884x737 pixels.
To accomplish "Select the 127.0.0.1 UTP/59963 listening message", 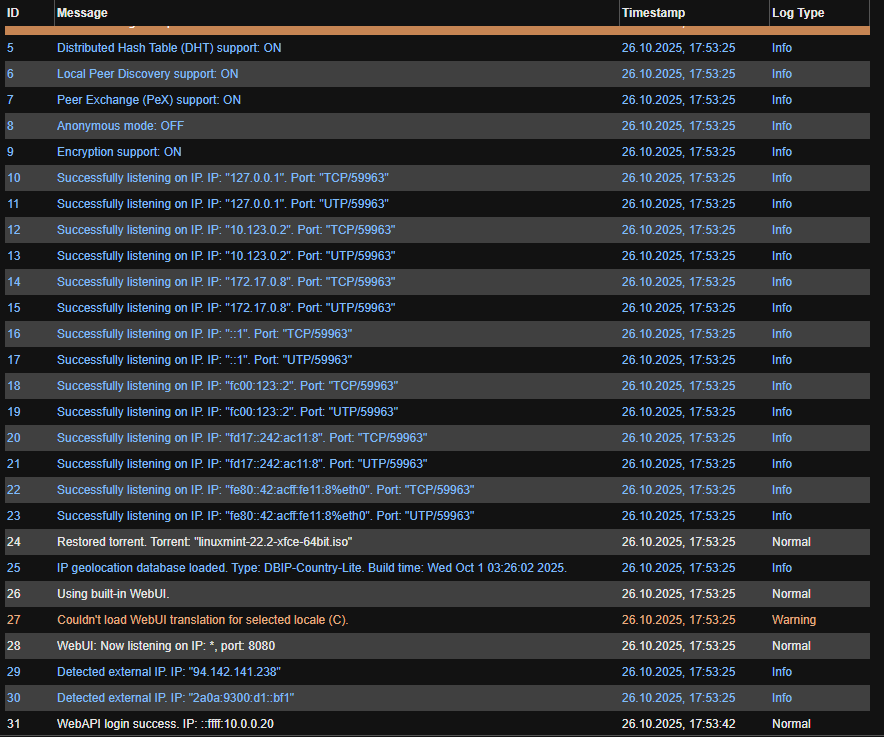I will tap(223, 204).
